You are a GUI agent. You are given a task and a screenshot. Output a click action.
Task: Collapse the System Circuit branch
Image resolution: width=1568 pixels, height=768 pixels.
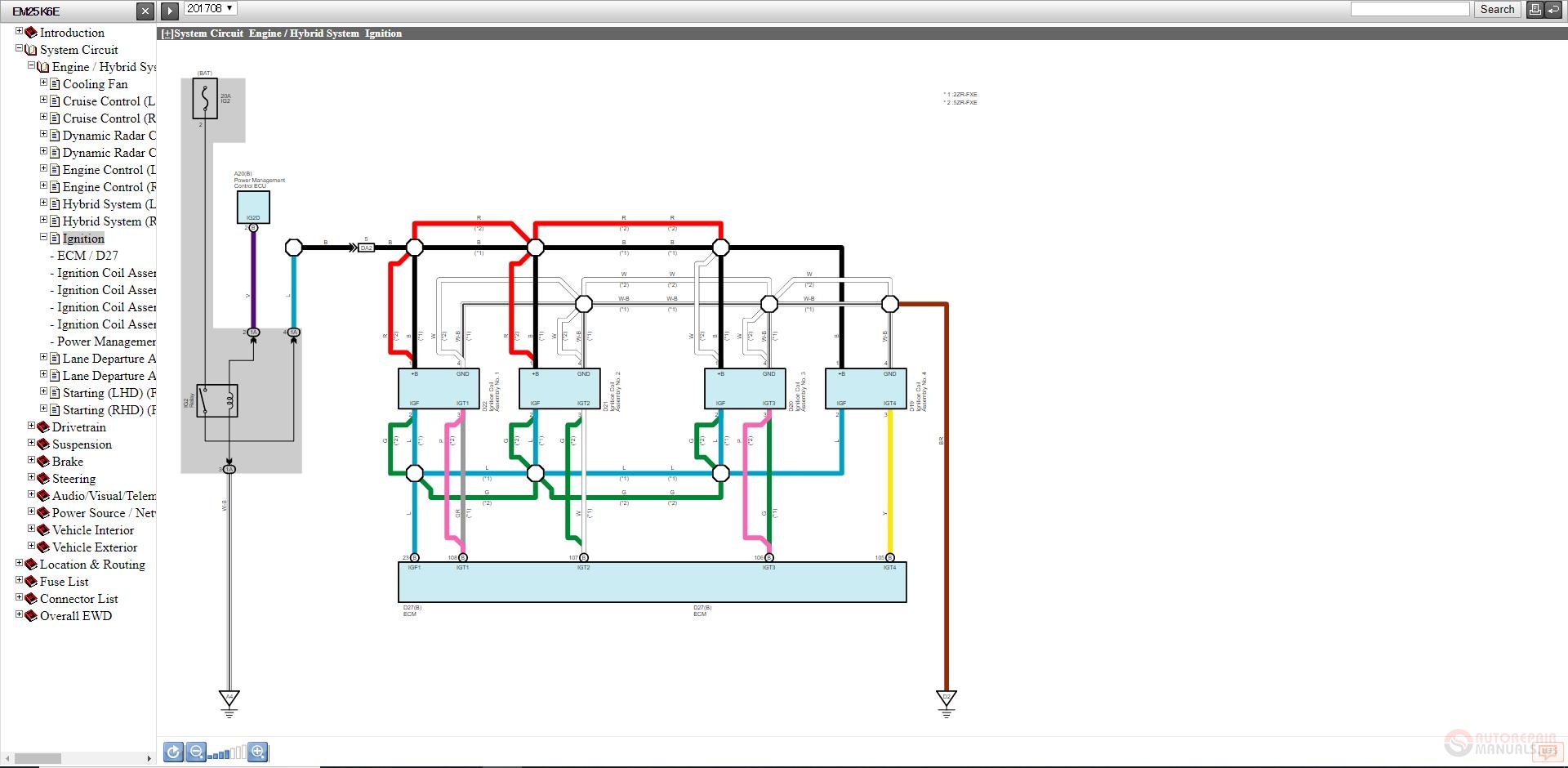(18, 49)
